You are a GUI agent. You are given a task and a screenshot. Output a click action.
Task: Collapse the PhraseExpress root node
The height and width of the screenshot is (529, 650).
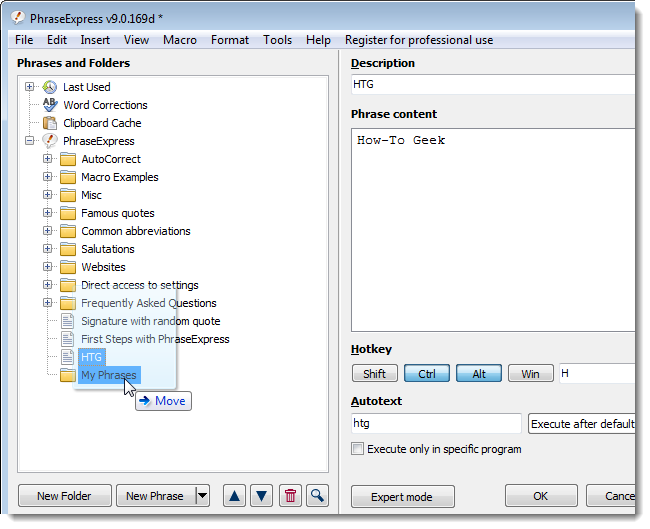pos(29,141)
